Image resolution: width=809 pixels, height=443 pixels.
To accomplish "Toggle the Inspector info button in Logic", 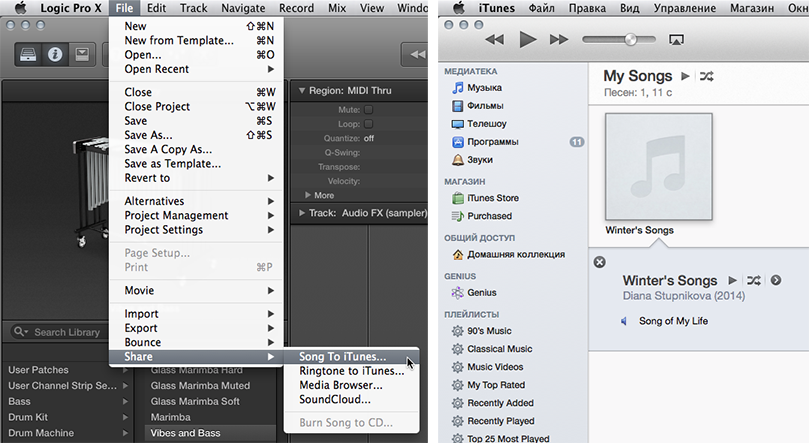I will click(55, 54).
